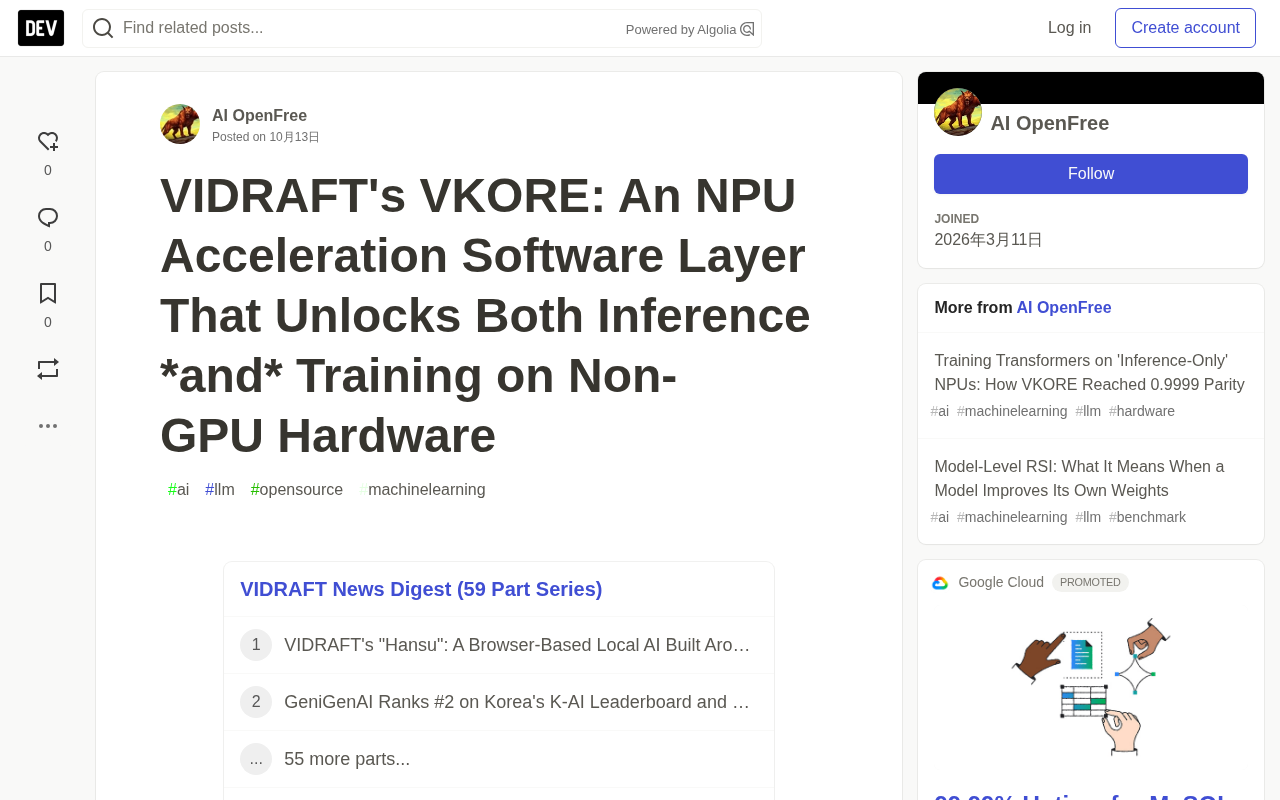This screenshot has width=1280, height=800.
Task: Open the #opensource tag
Action: click(x=297, y=490)
